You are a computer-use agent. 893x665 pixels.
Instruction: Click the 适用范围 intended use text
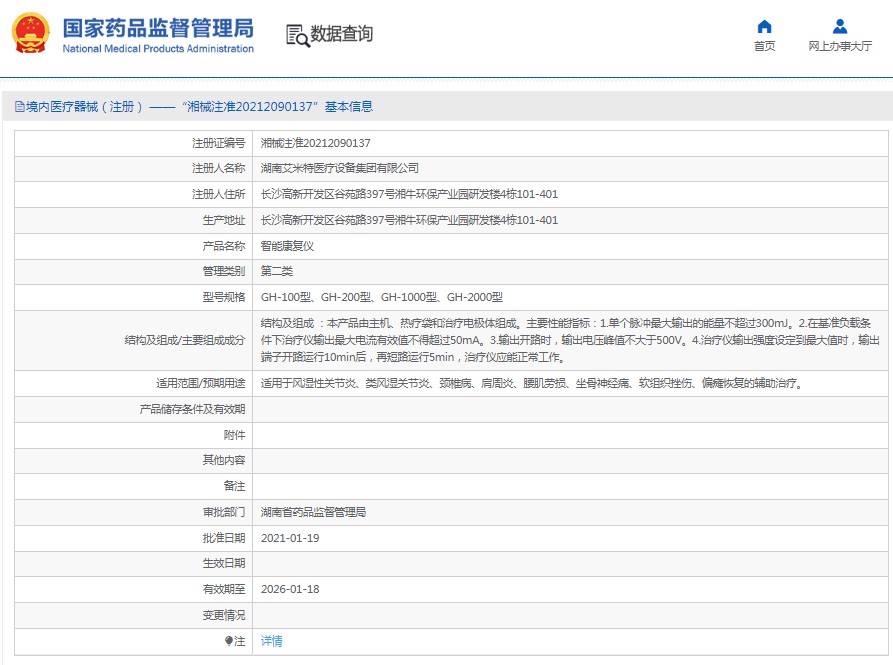[x=532, y=383]
